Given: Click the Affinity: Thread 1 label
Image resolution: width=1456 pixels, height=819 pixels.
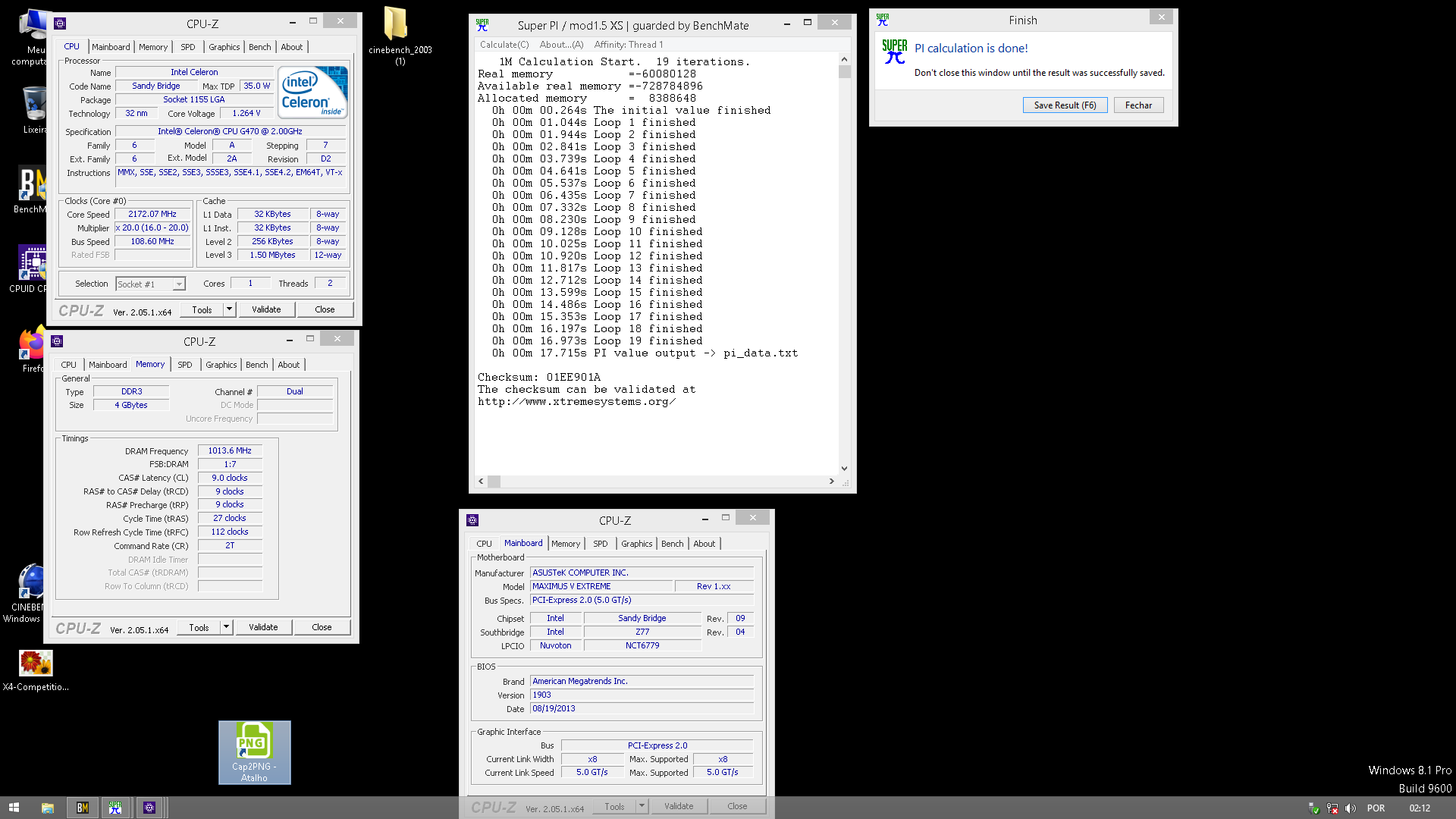Looking at the screenshot, I should coord(629,45).
